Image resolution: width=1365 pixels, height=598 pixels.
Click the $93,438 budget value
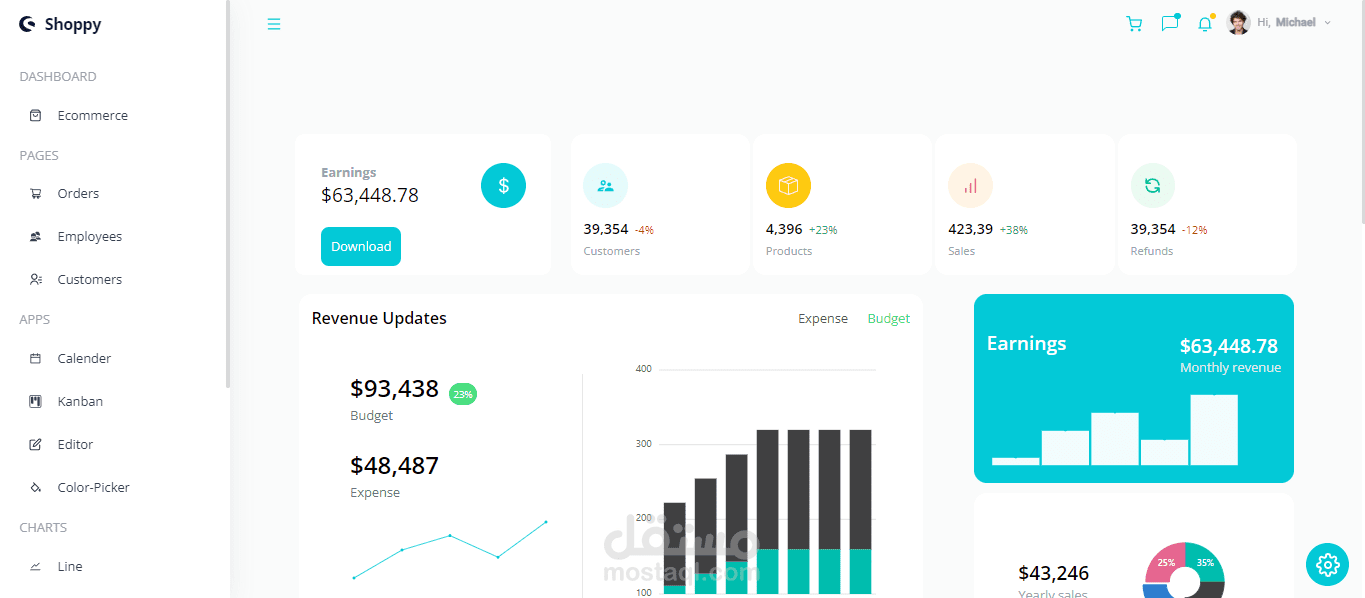click(394, 388)
